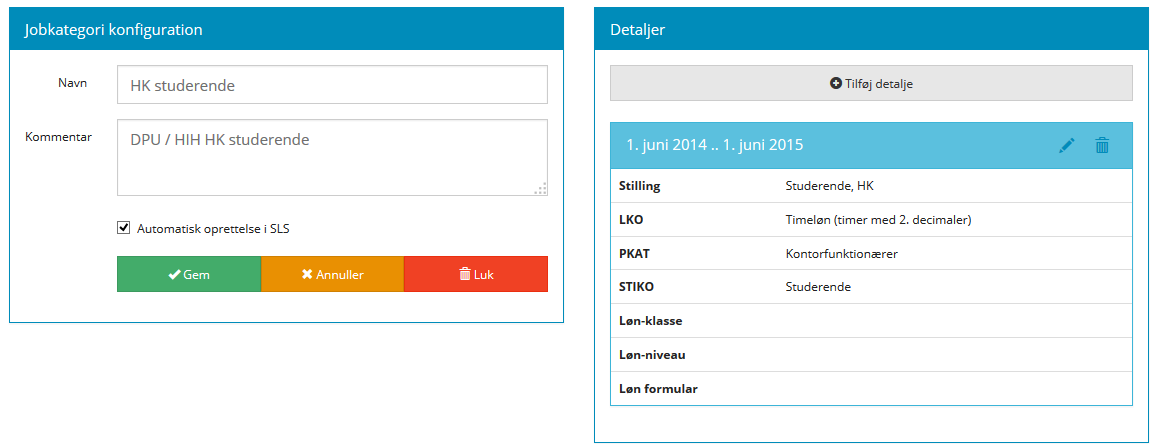Viewport: 1154px width, 444px height.
Task: Click the Stilling row value Studerende, HK
Action: pyautogui.click(x=830, y=186)
